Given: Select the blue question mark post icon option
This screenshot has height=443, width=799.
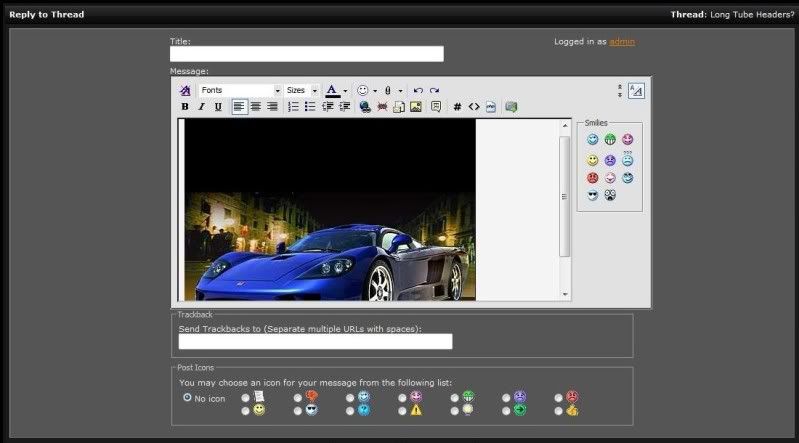Looking at the screenshot, I should pyautogui.click(x=350, y=410).
